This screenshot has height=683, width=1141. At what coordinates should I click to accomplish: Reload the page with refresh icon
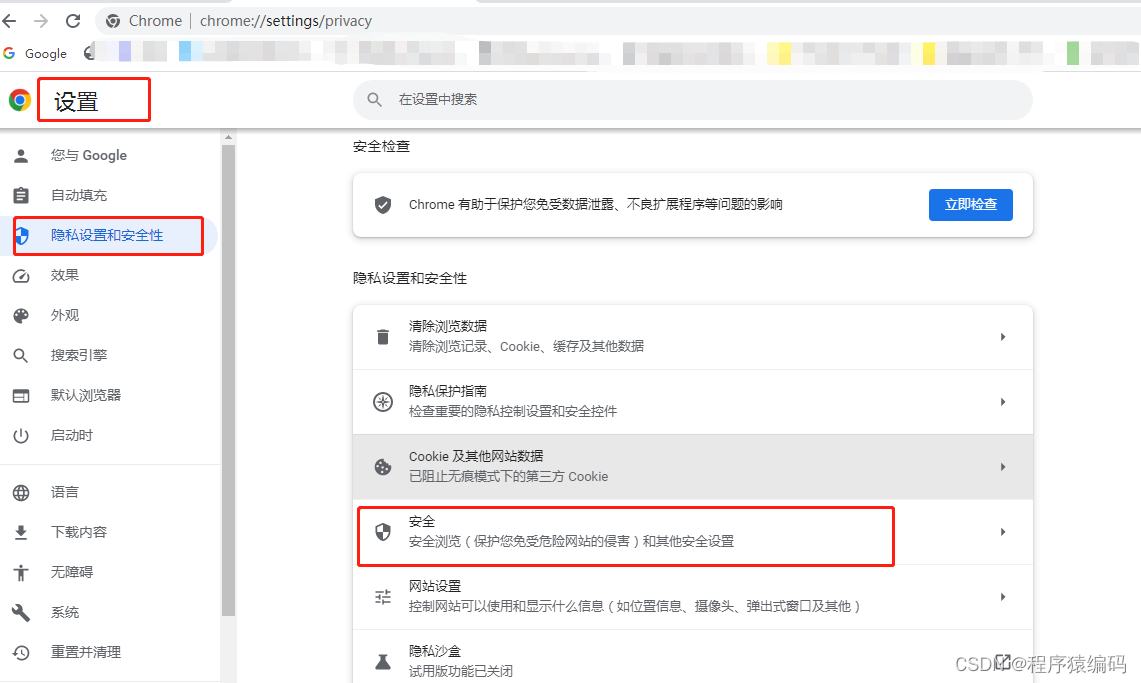73,21
